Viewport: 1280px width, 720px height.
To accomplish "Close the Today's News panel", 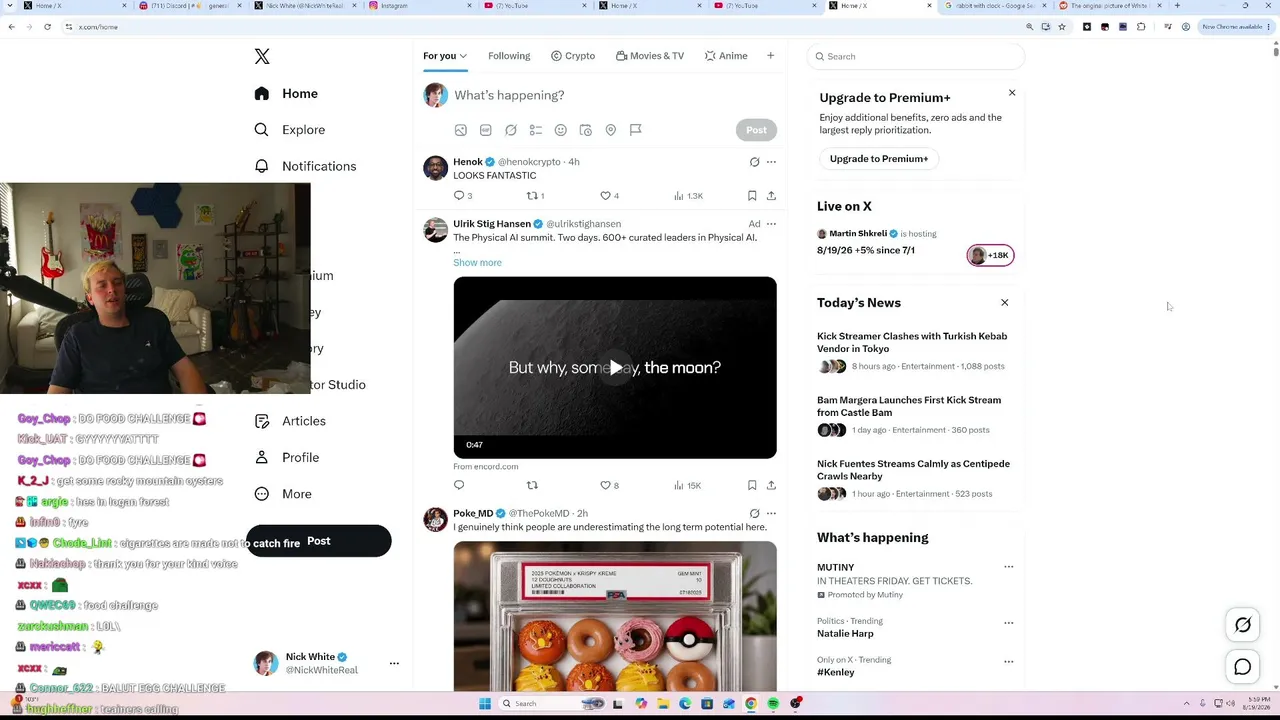I will pos(1005,303).
